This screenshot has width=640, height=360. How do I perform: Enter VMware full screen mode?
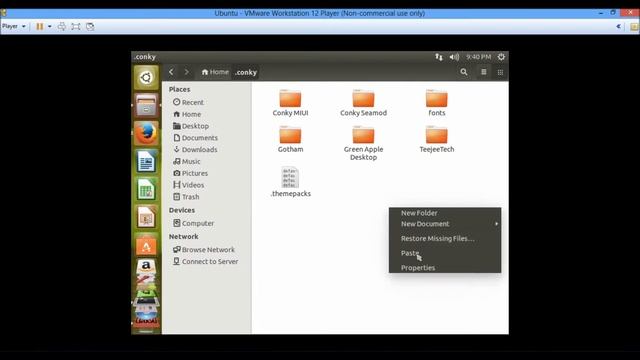point(76,27)
